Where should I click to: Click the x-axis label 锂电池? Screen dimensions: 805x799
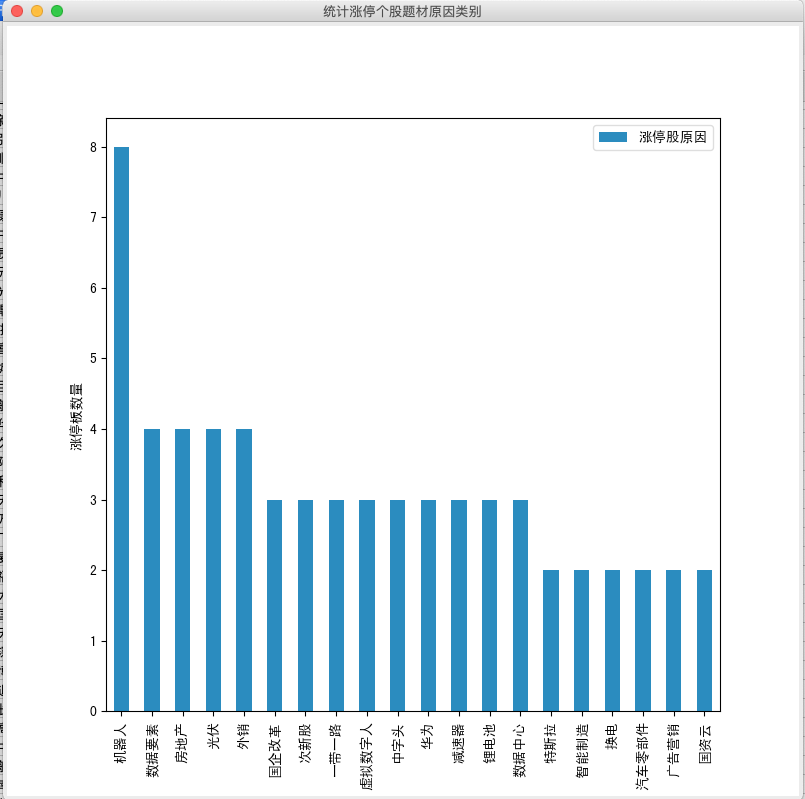click(x=489, y=744)
